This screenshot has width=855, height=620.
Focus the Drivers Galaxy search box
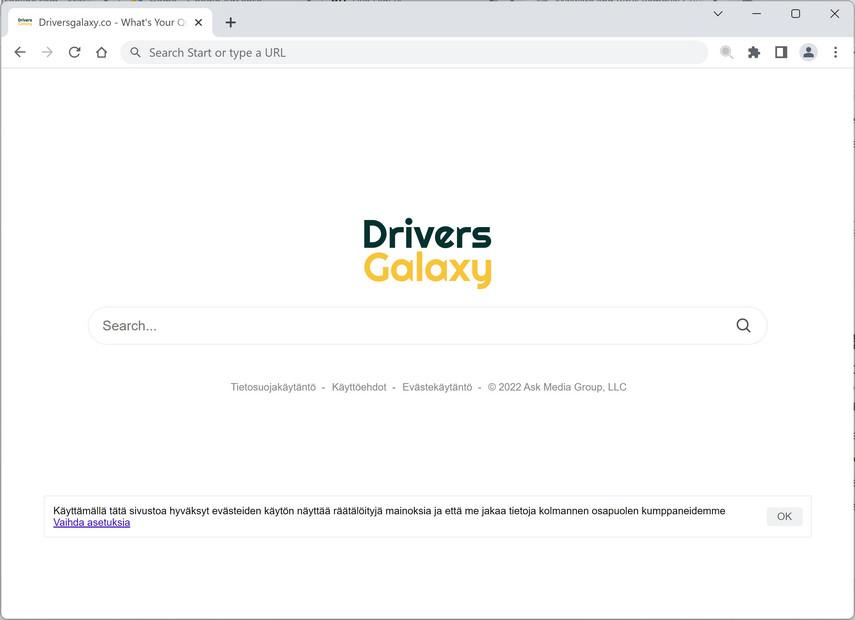[428, 326]
